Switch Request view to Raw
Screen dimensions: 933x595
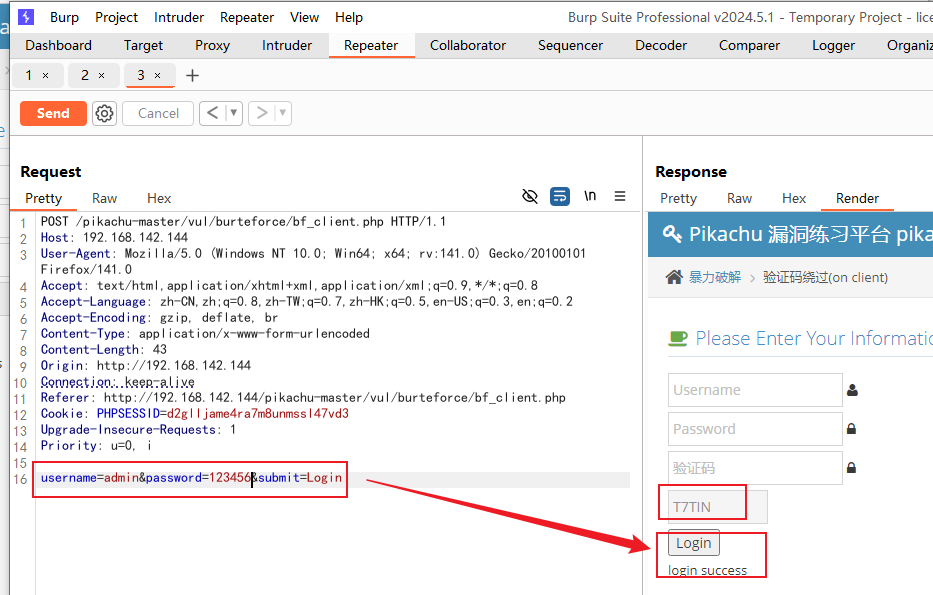105,198
